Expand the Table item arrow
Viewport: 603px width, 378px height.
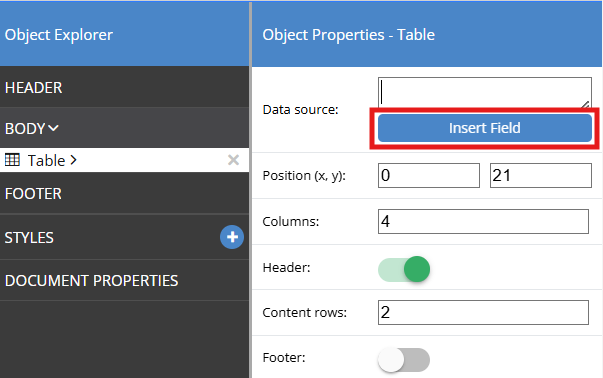[73, 160]
